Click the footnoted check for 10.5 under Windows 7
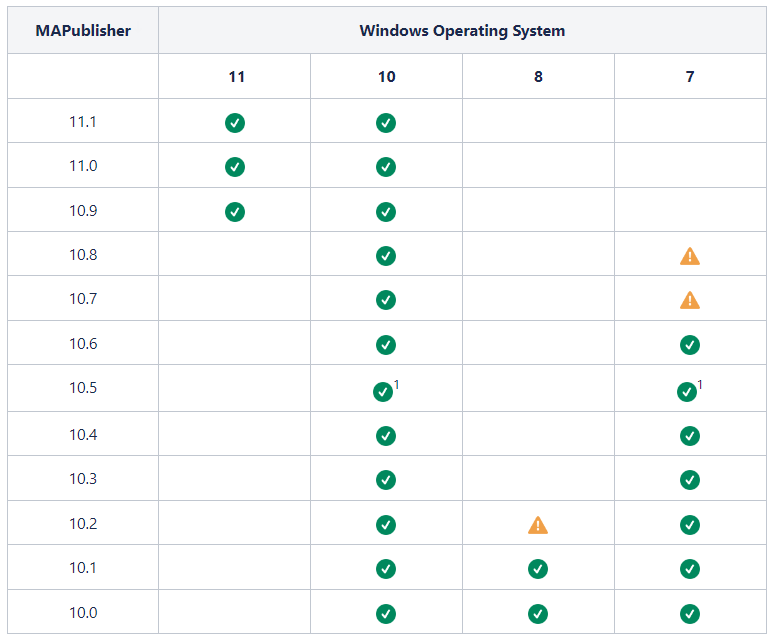Screen dimensions: 775x644 pyautogui.click(x=687, y=392)
